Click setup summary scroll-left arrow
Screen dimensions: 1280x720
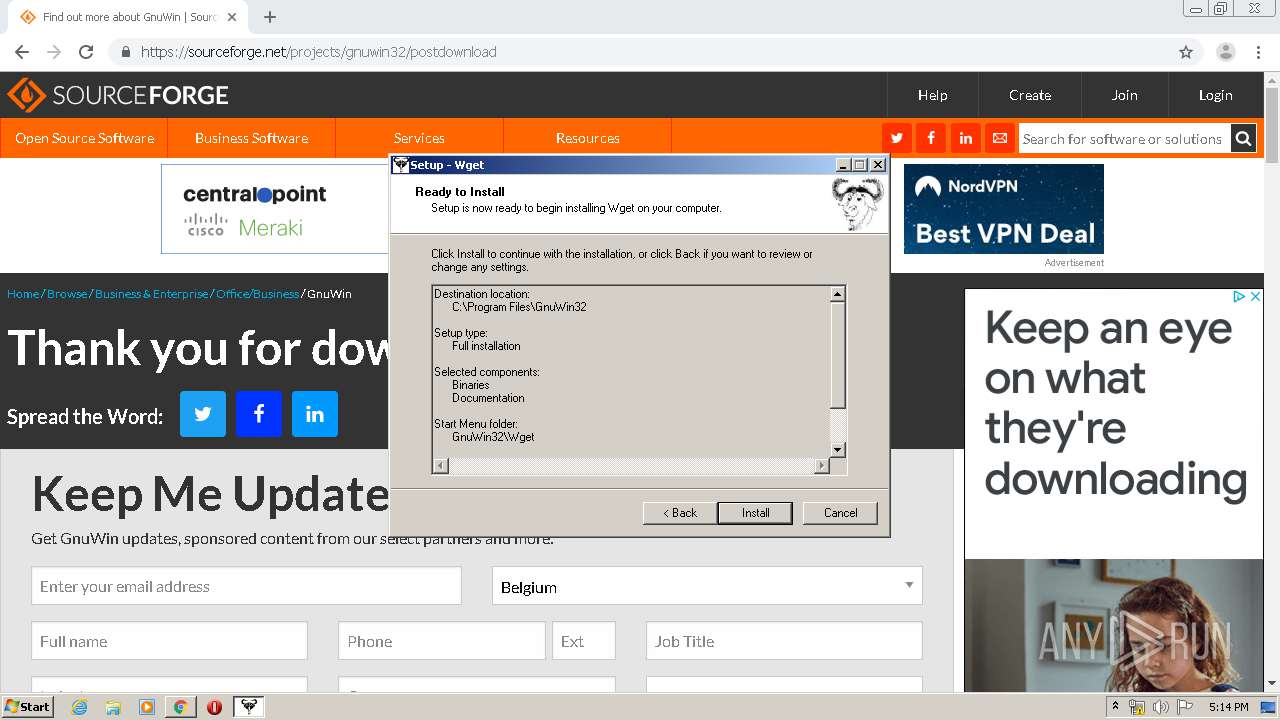tap(440, 466)
